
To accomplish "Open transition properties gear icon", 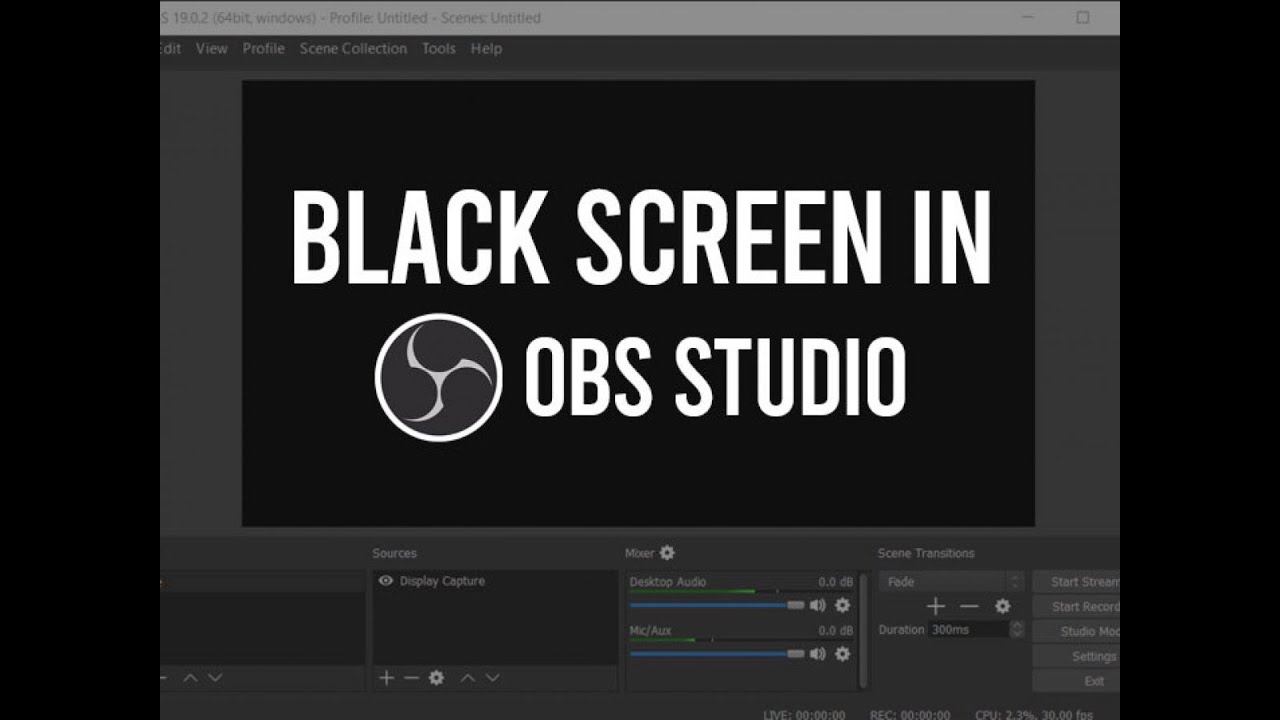I will tap(1002, 606).
